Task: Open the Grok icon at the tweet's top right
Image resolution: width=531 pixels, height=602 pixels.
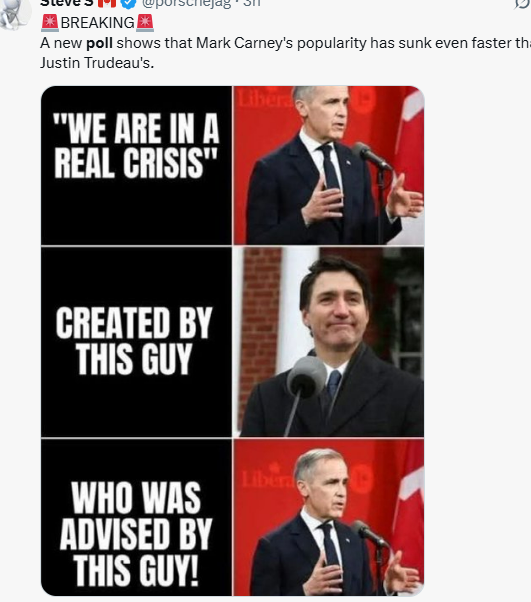Action: [523, 3]
